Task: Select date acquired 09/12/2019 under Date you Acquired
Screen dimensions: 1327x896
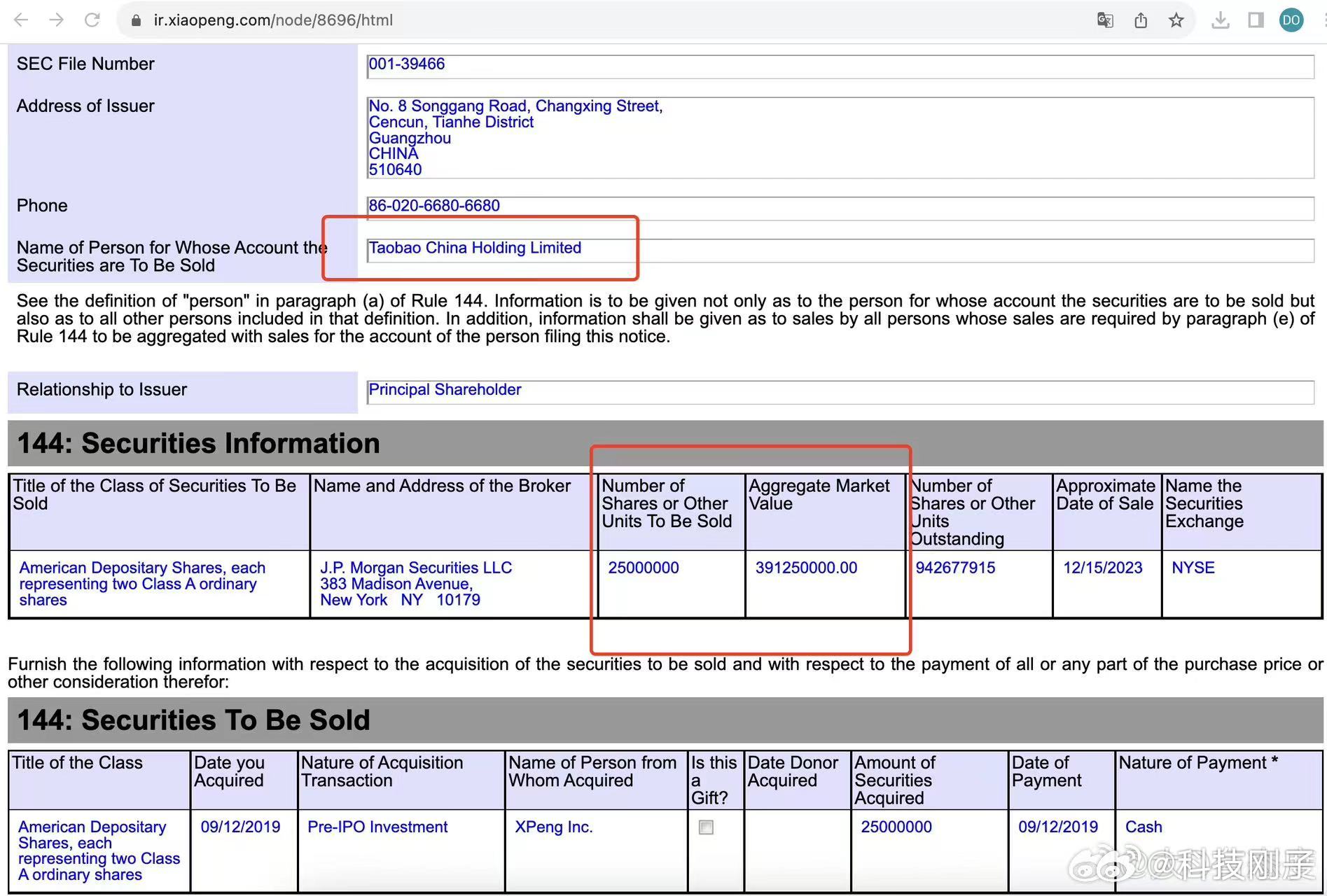Action: point(240,827)
